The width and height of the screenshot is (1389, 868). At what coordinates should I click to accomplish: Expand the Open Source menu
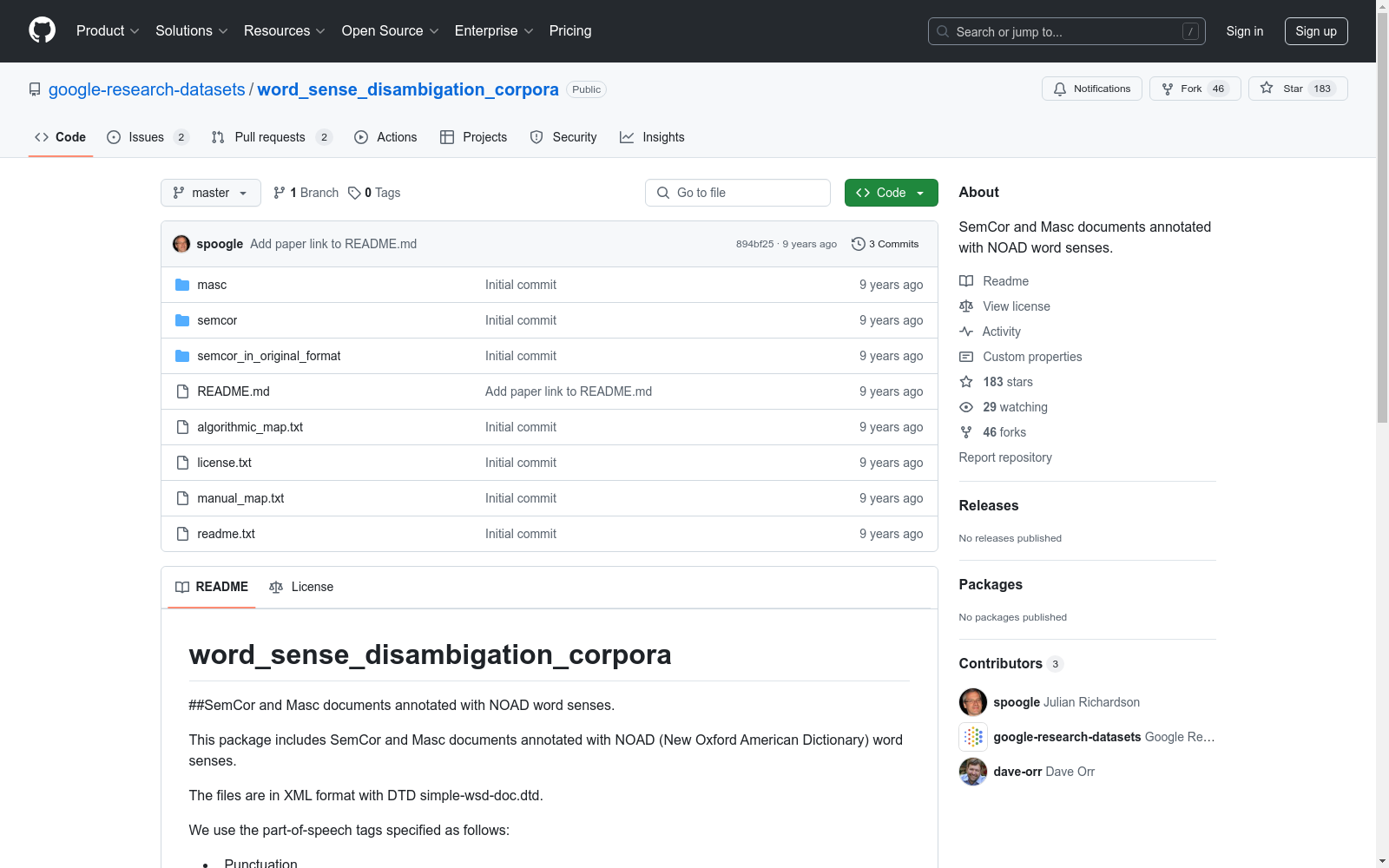pos(391,31)
